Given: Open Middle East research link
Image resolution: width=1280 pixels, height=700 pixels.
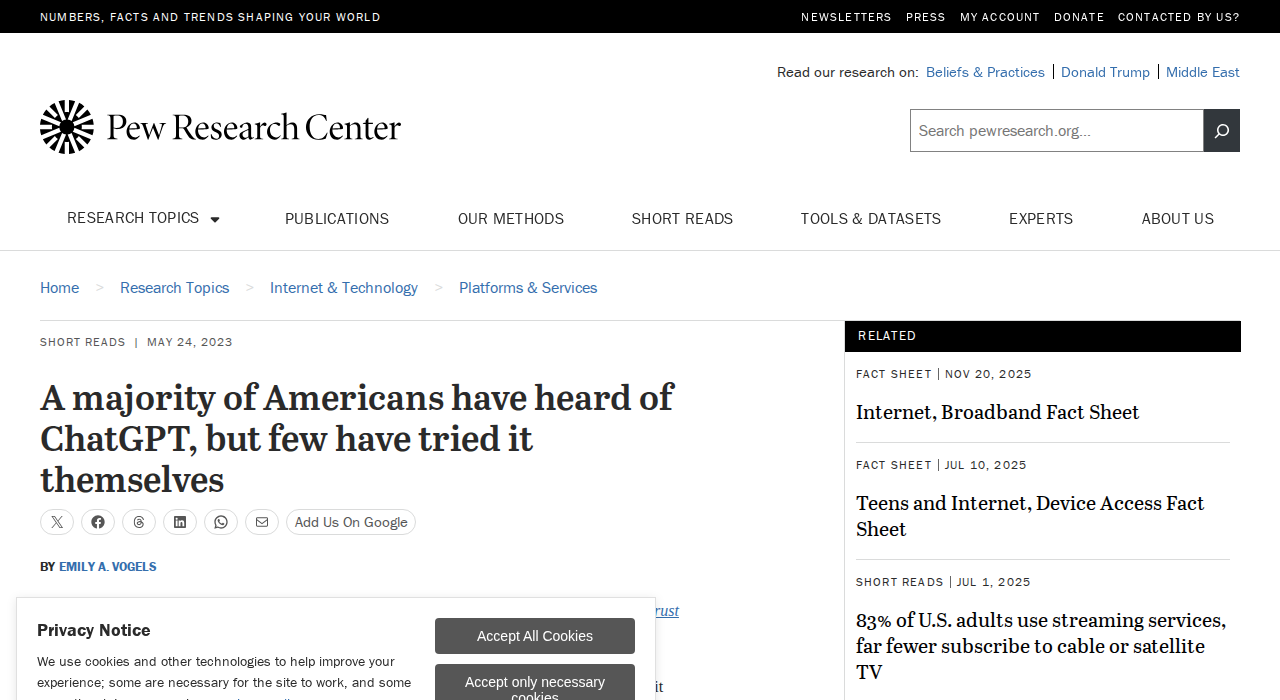Looking at the screenshot, I should pyautogui.click(x=1203, y=72).
